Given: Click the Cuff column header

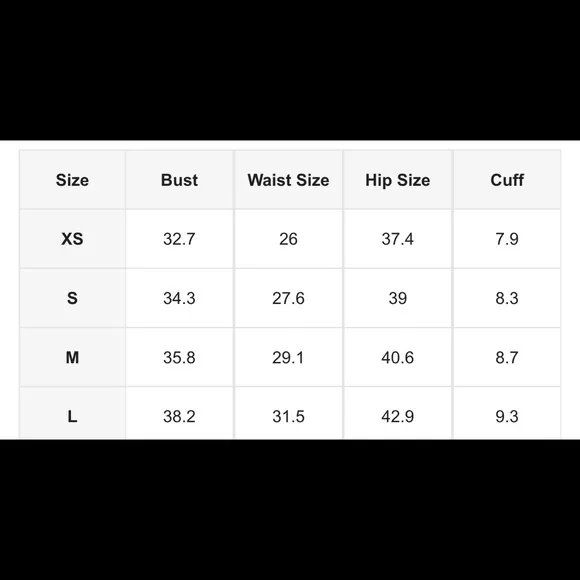Looking at the screenshot, I should 507,180.
